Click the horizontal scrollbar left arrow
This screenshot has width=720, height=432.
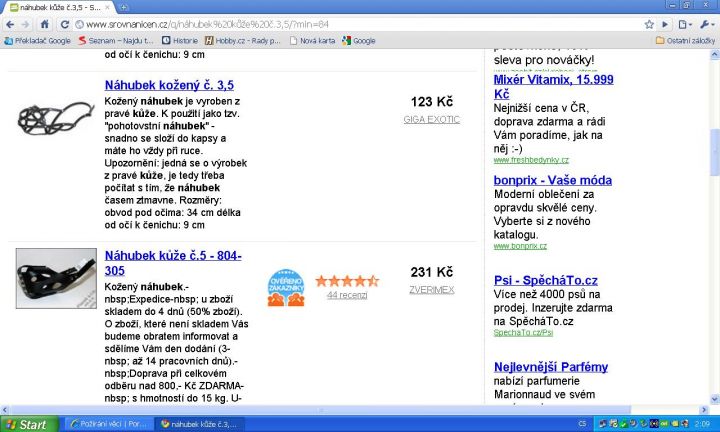pyautogui.click(x=5, y=410)
